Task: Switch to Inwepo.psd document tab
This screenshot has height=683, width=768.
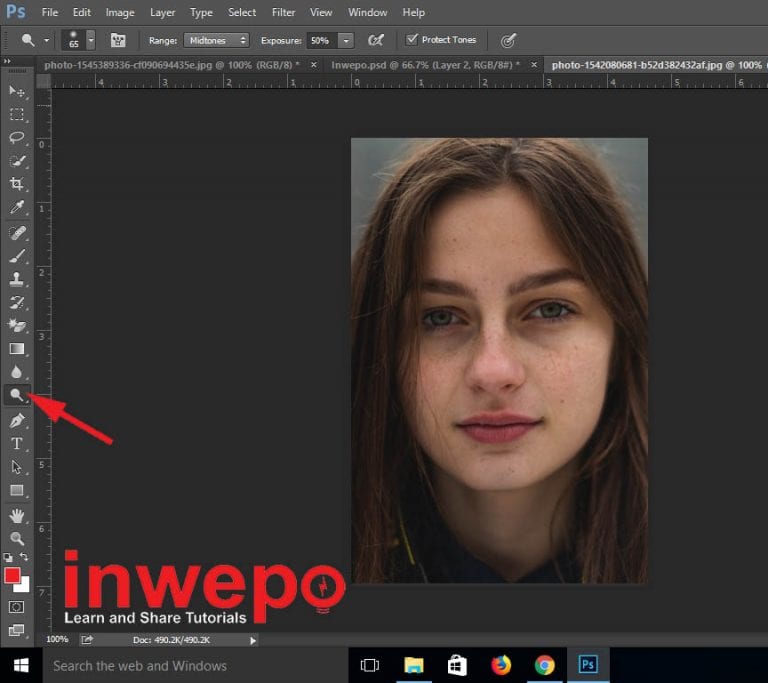Action: pos(425,65)
